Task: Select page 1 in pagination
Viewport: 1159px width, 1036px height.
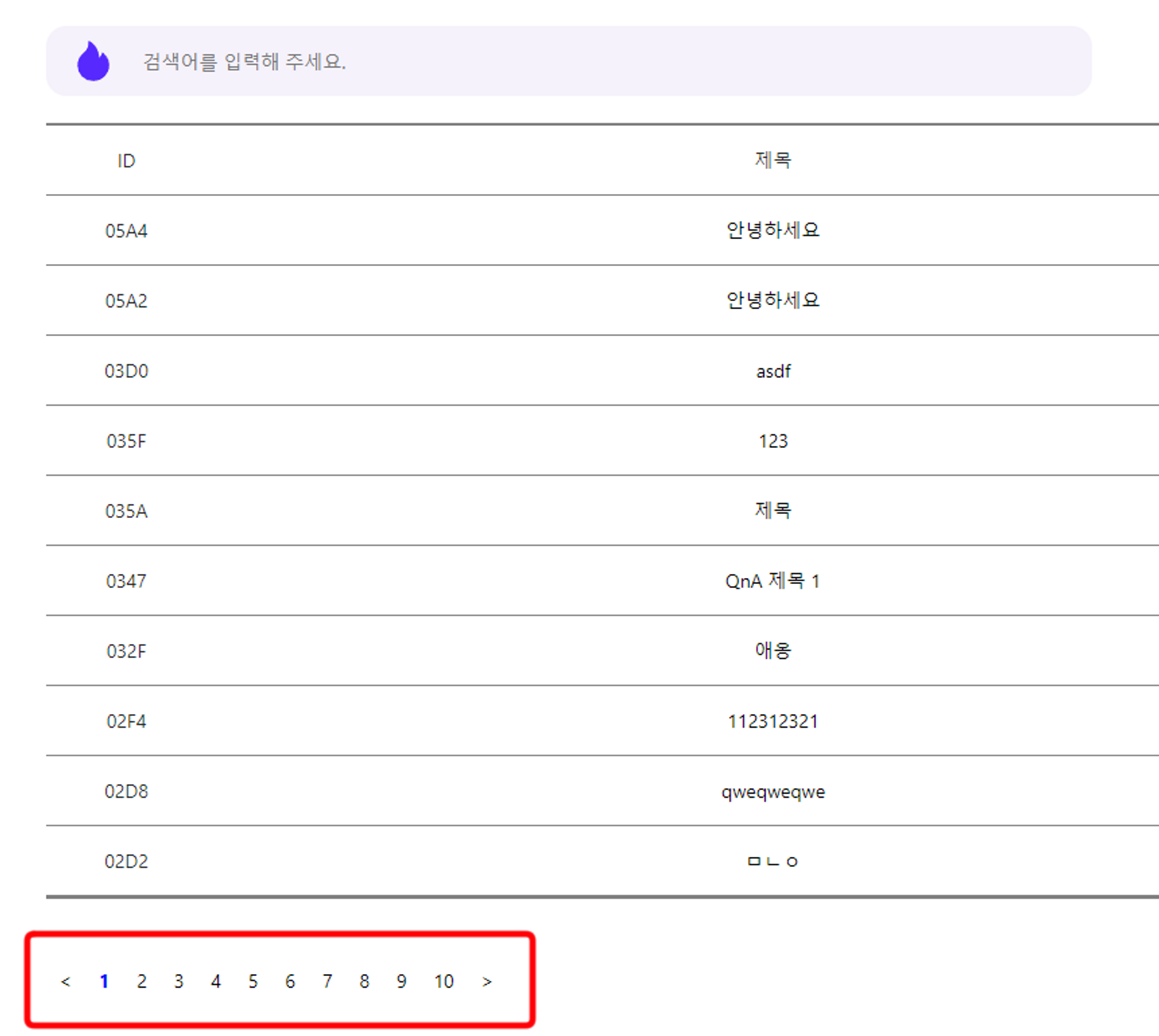Action: click(104, 981)
